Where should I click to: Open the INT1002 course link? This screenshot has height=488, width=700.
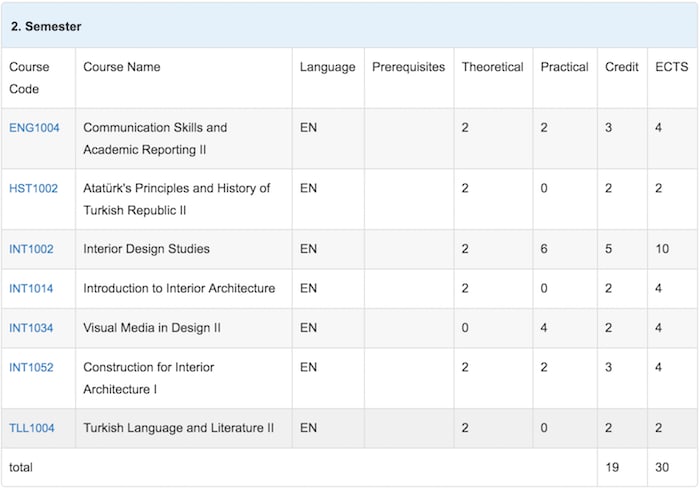click(31, 249)
